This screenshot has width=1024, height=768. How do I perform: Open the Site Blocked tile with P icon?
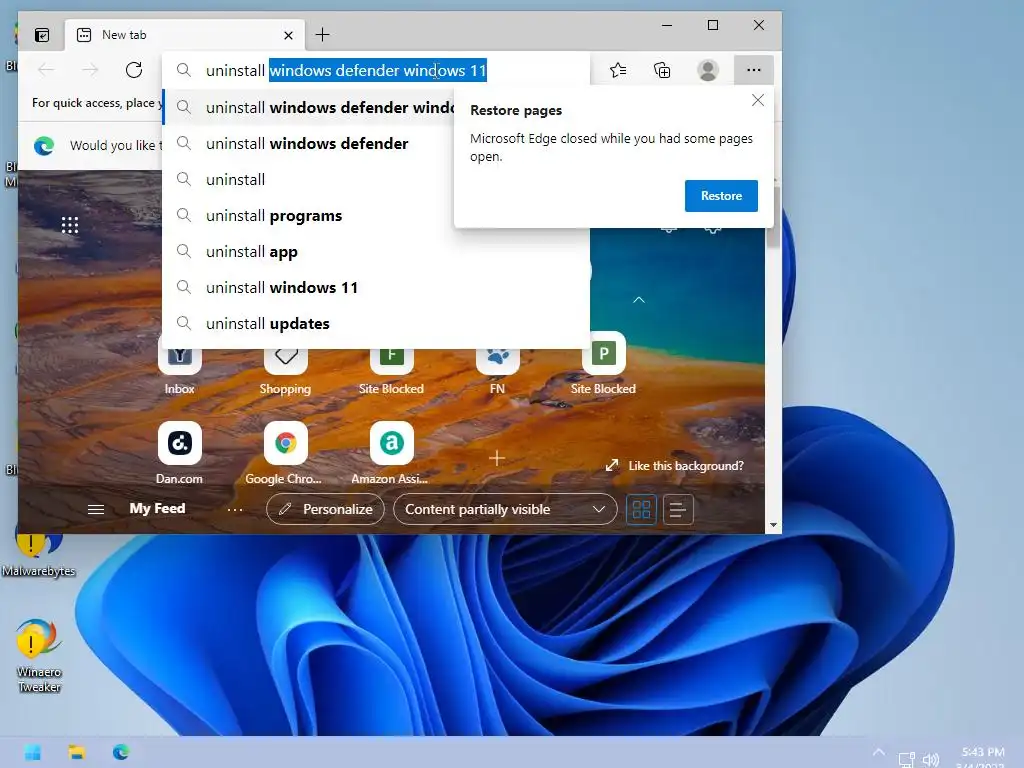point(603,364)
